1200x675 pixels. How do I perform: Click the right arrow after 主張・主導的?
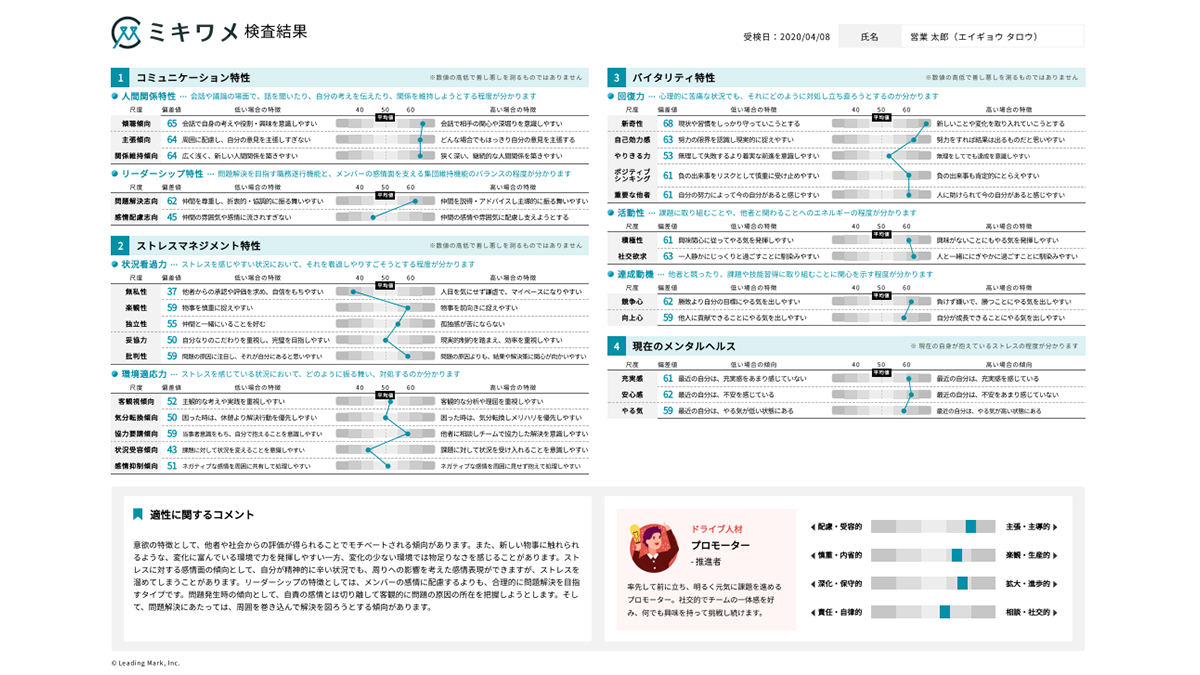pos(1056,526)
